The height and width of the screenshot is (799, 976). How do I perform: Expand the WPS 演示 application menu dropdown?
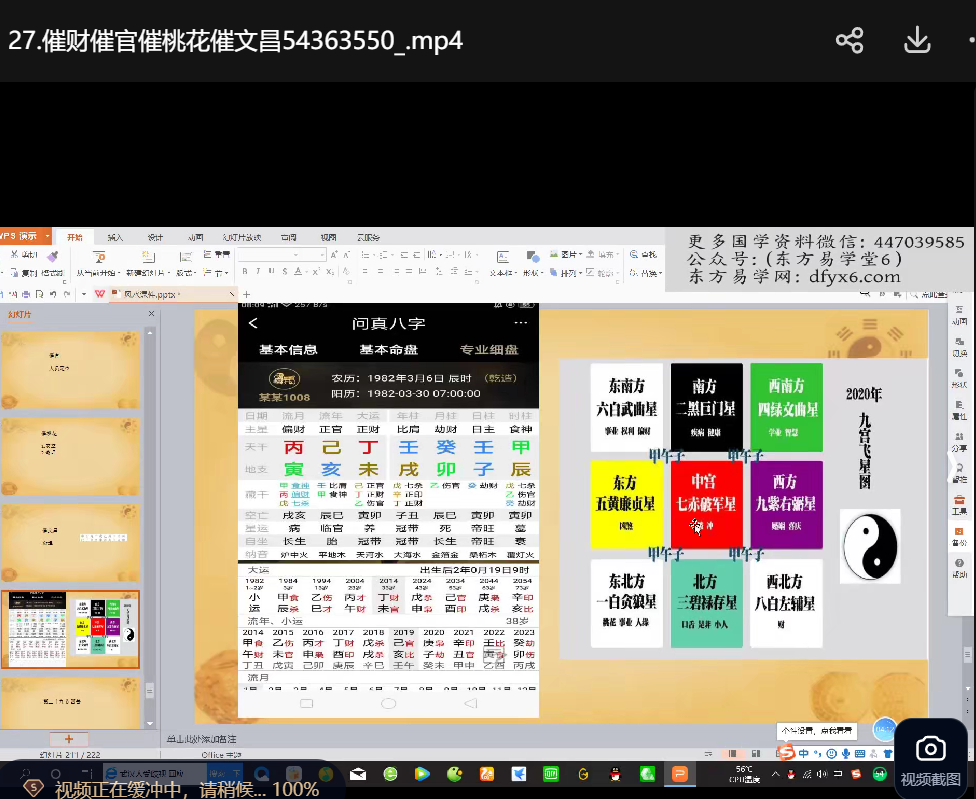(x=45, y=236)
